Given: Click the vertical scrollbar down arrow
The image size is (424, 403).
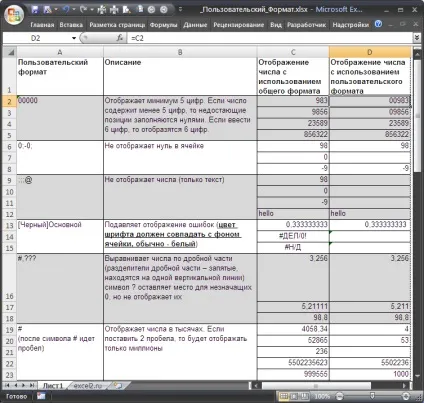Looking at the screenshot, I should point(417,376).
